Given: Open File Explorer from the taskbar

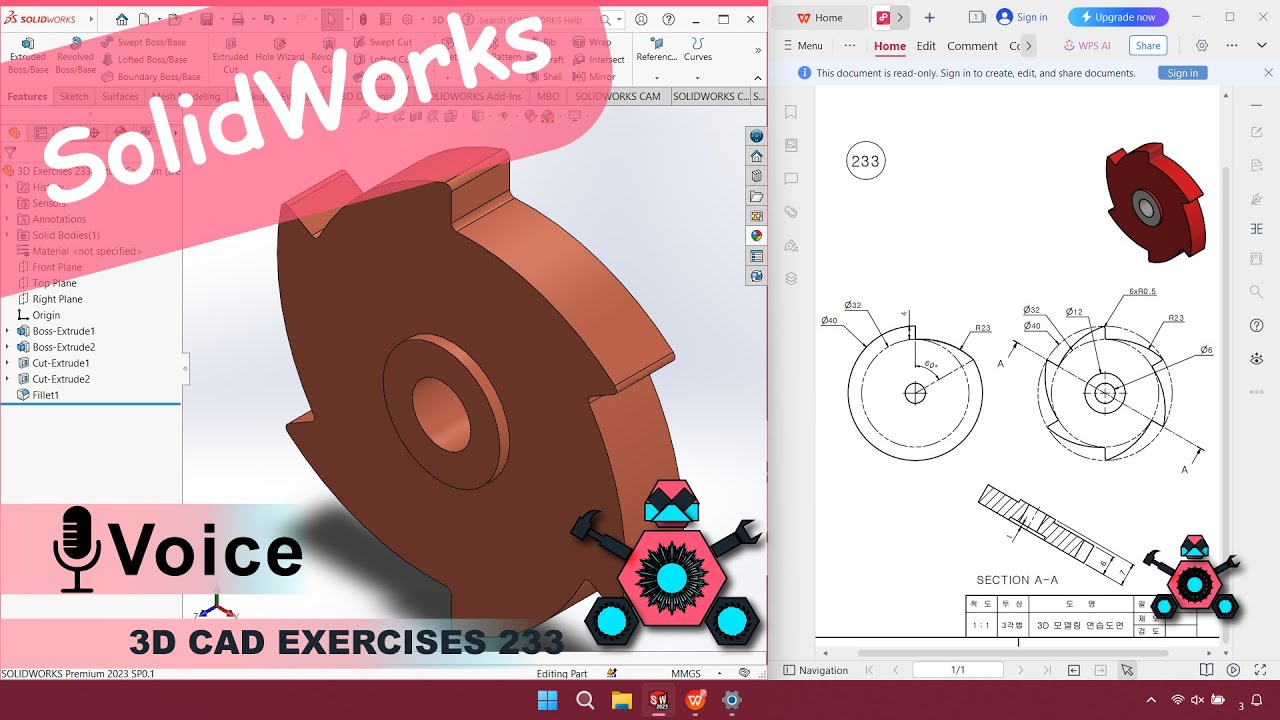Looking at the screenshot, I should point(622,700).
